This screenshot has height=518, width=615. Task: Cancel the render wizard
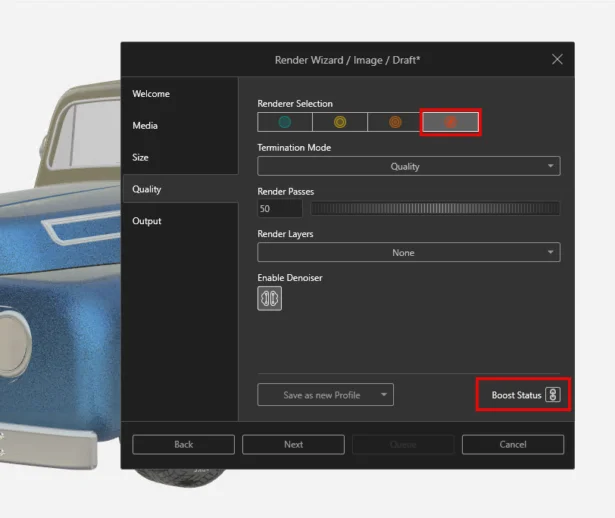(x=512, y=444)
